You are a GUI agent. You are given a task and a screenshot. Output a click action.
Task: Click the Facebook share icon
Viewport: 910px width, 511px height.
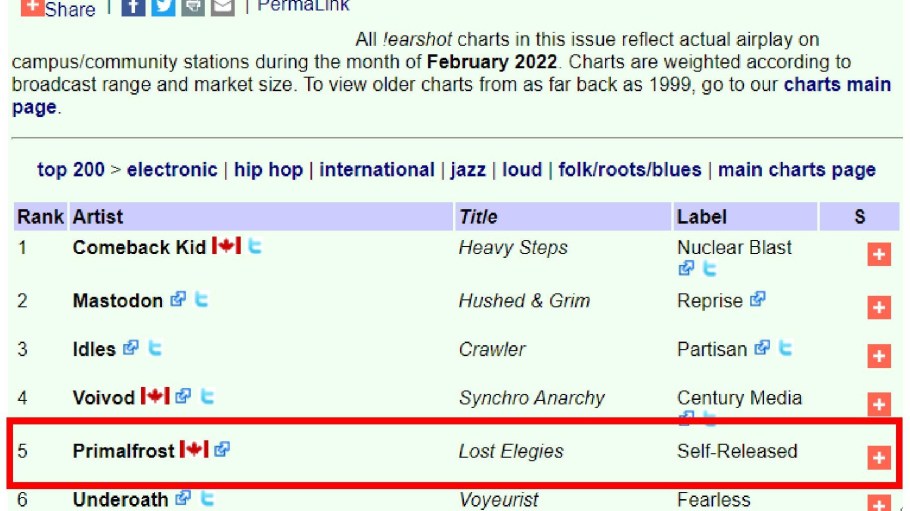(x=133, y=7)
